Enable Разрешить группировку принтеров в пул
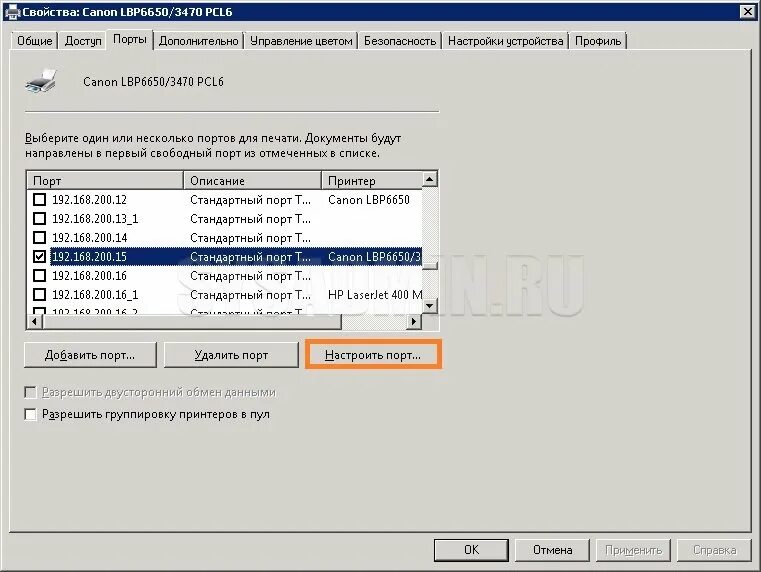The height and width of the screenshot is (572, 761). (30, 414)
